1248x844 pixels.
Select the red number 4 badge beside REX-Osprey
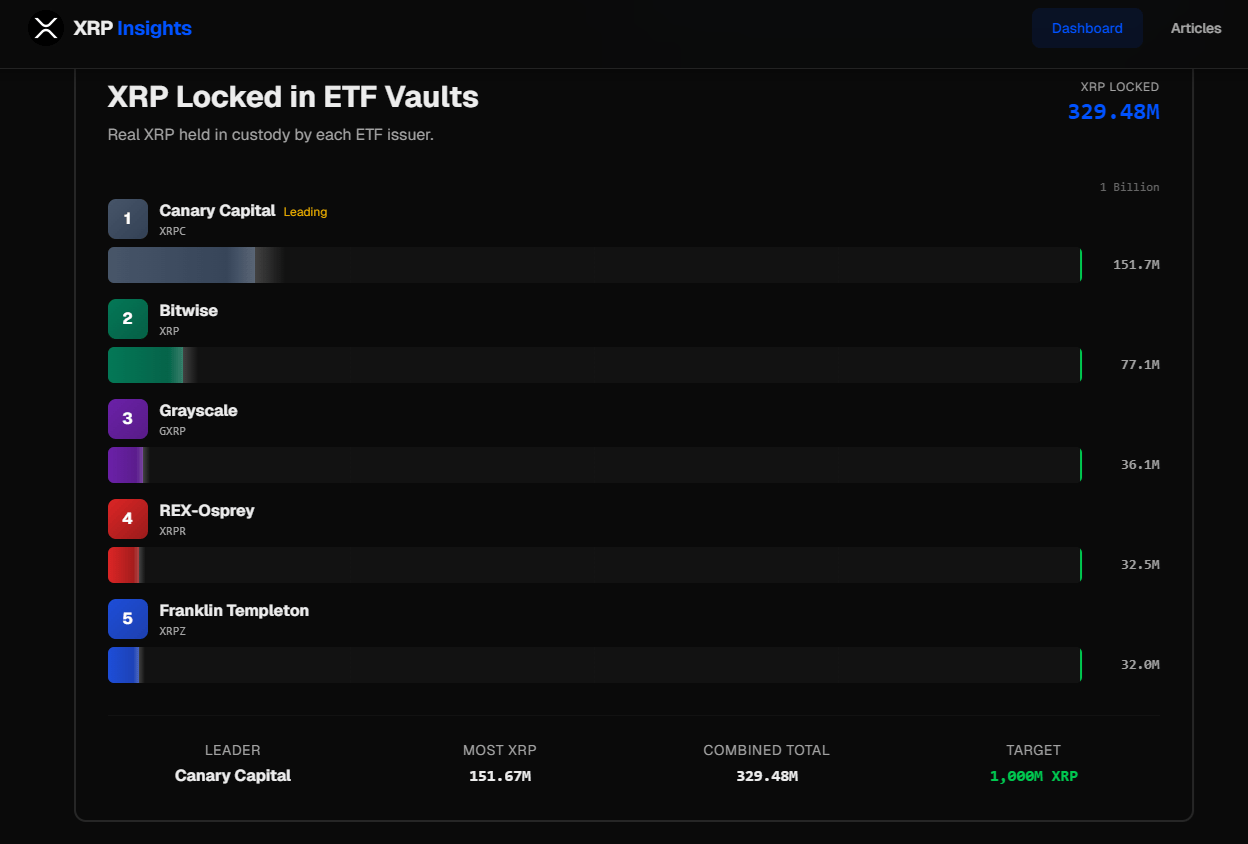[x=127, y=518]
